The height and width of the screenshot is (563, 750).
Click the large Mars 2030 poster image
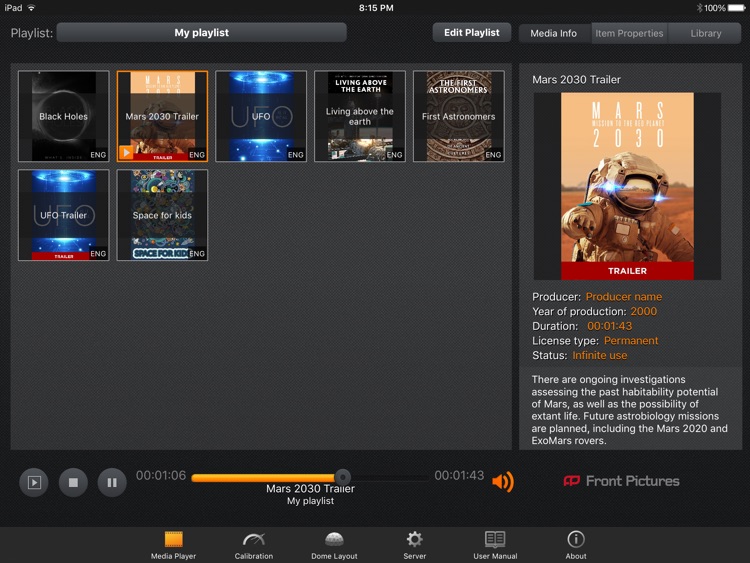(627, 186)
